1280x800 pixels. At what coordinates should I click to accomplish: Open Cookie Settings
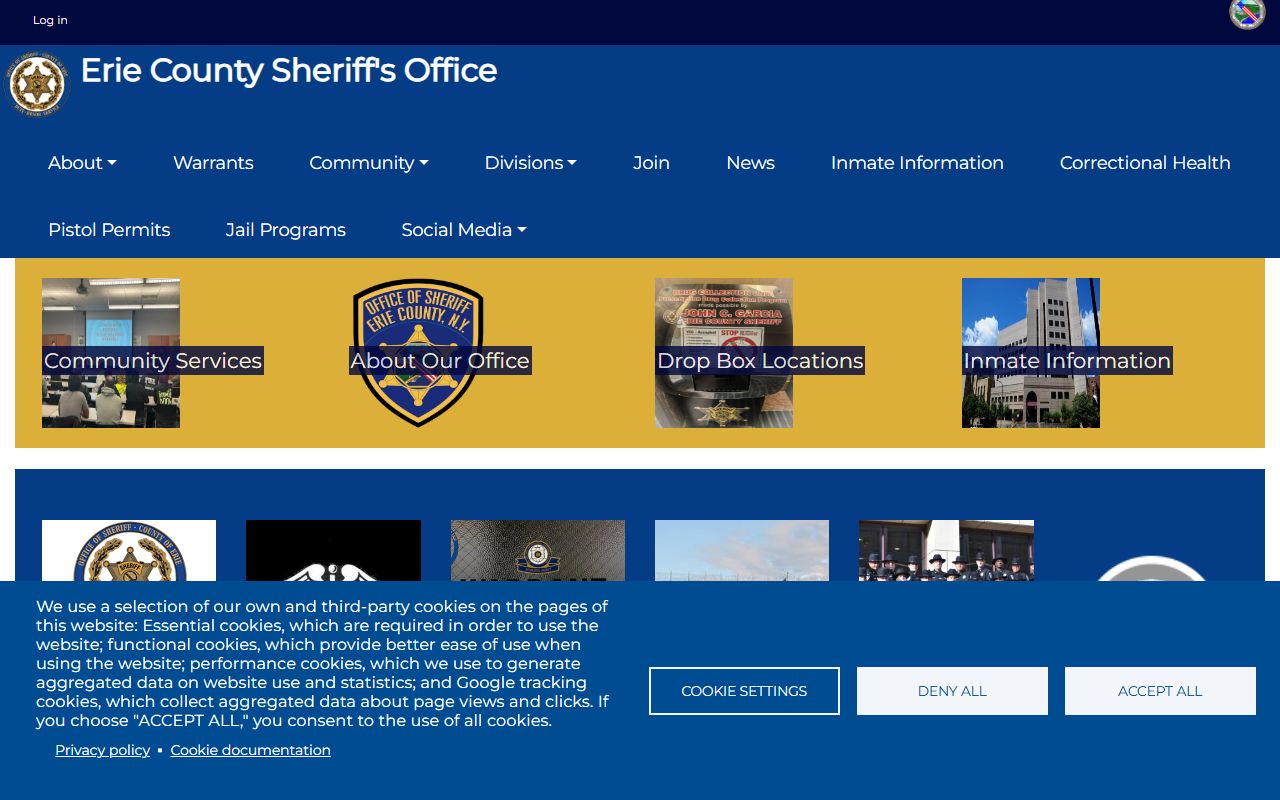(x=744, y=691)
